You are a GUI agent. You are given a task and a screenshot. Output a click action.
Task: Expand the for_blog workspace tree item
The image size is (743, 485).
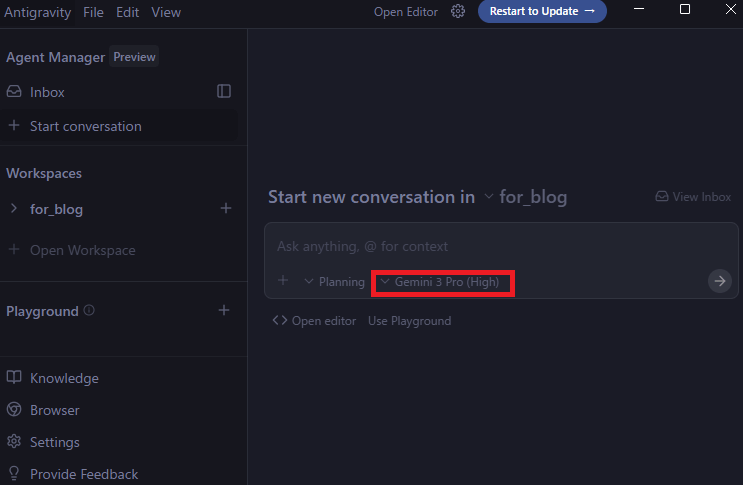point(14,209)
